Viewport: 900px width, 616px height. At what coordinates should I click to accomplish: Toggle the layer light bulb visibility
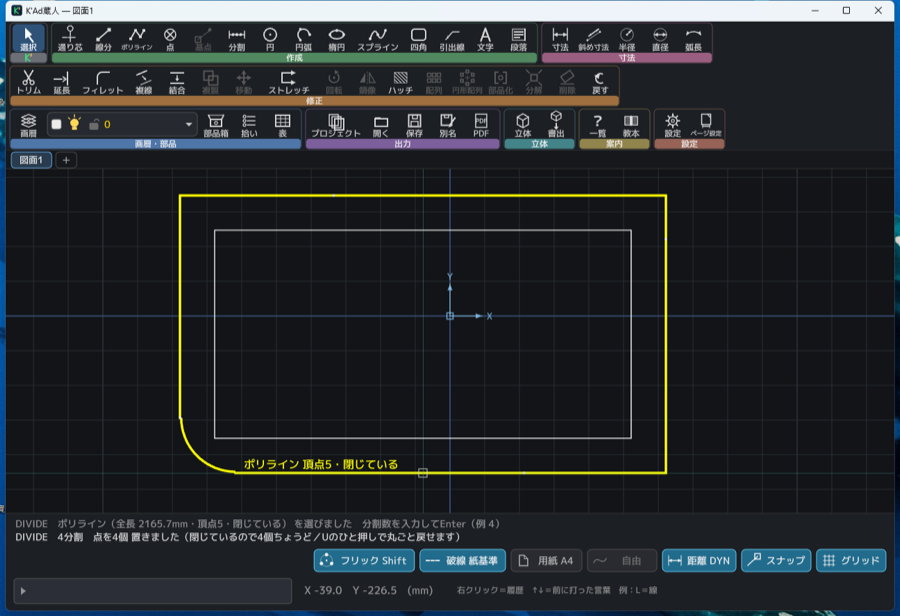point(74,123)
